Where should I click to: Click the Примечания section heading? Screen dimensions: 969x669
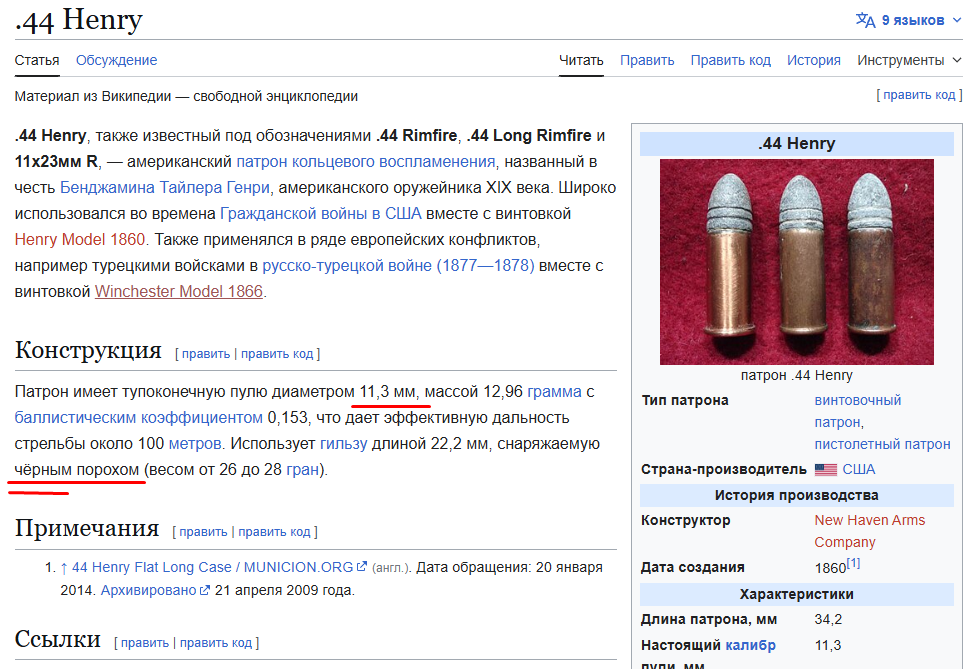[87, 528]
